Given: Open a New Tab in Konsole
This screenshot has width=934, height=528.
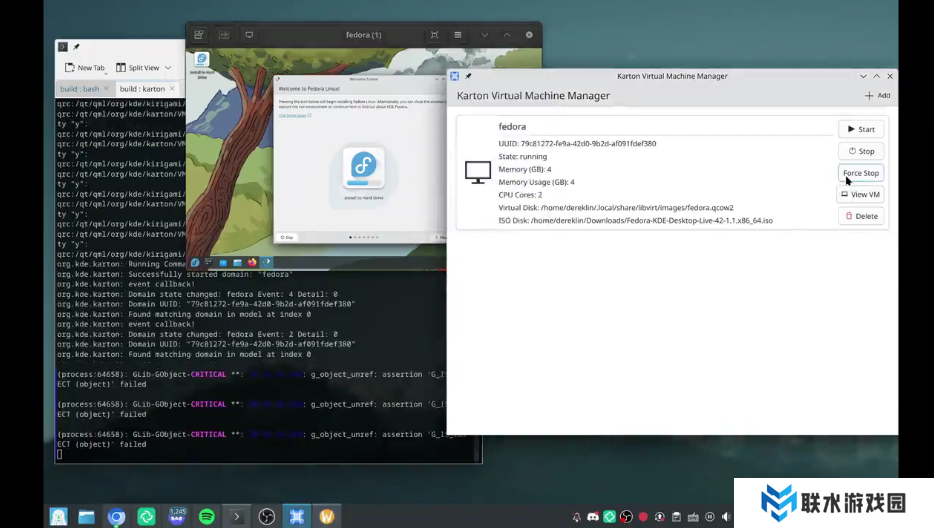Looking at the screenshot, I should click(x=85, y=68).
